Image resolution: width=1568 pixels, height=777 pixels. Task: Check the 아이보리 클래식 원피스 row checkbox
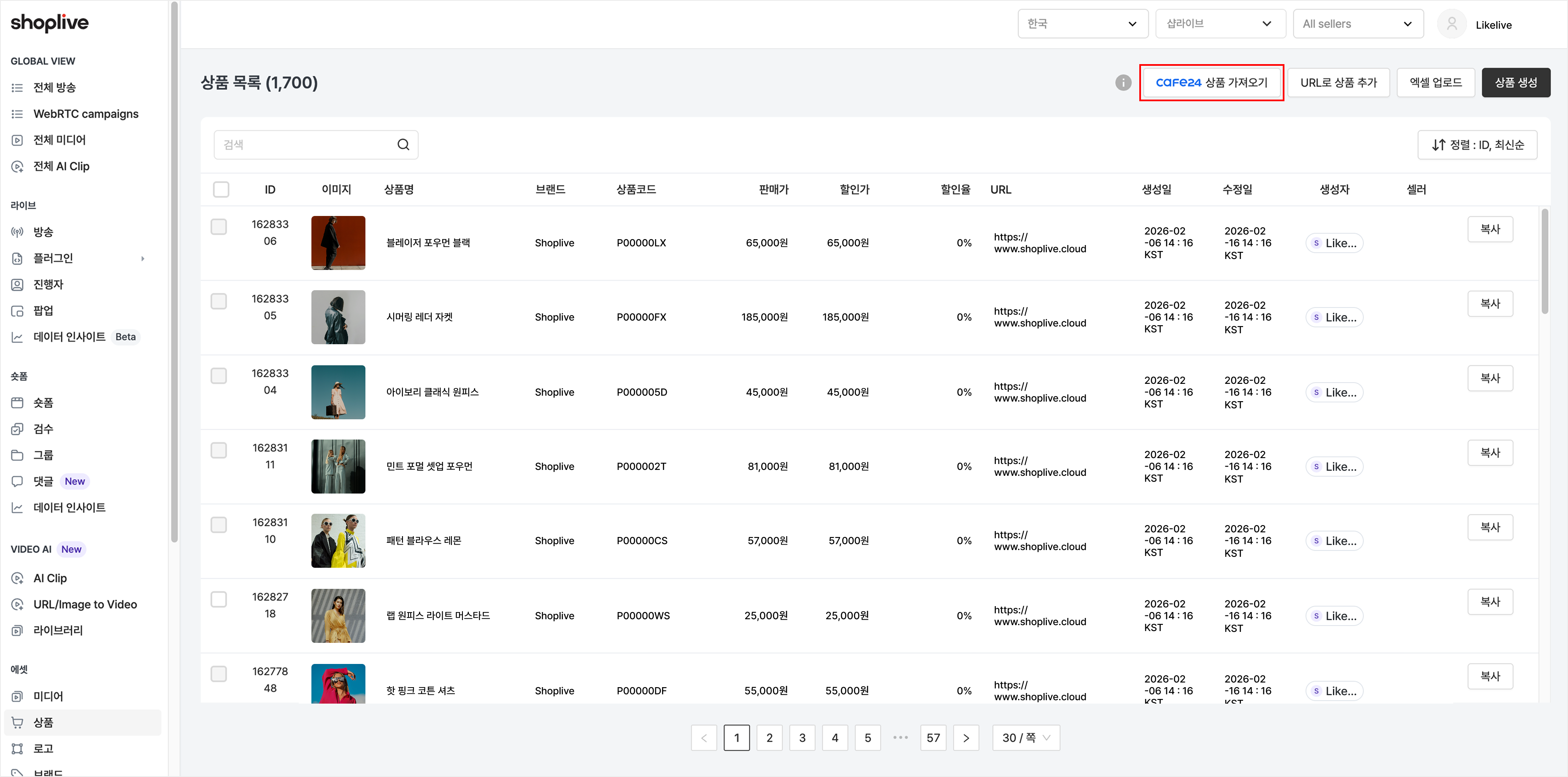pos(219,376)
